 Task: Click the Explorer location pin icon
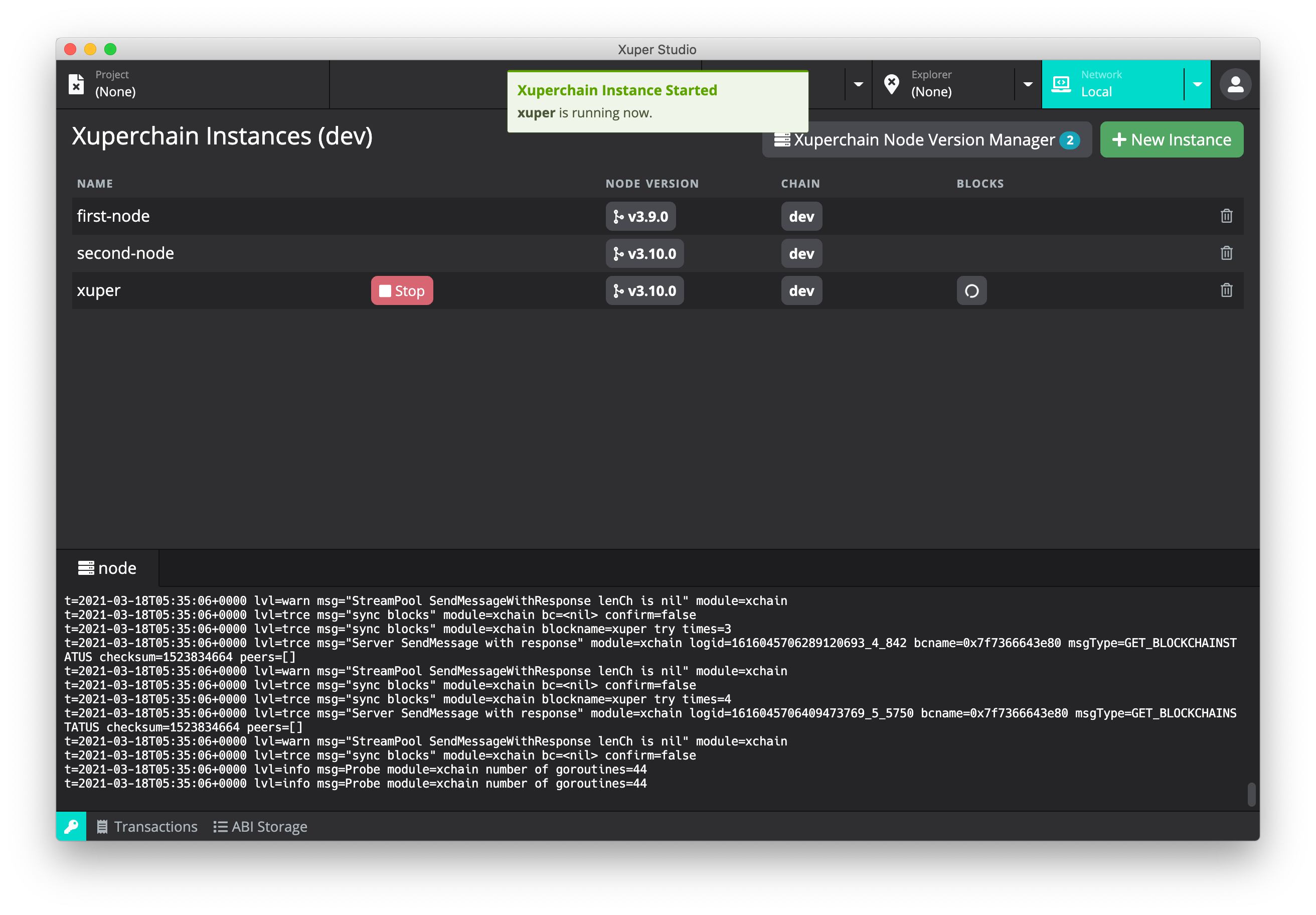click(x=891, y=84)
